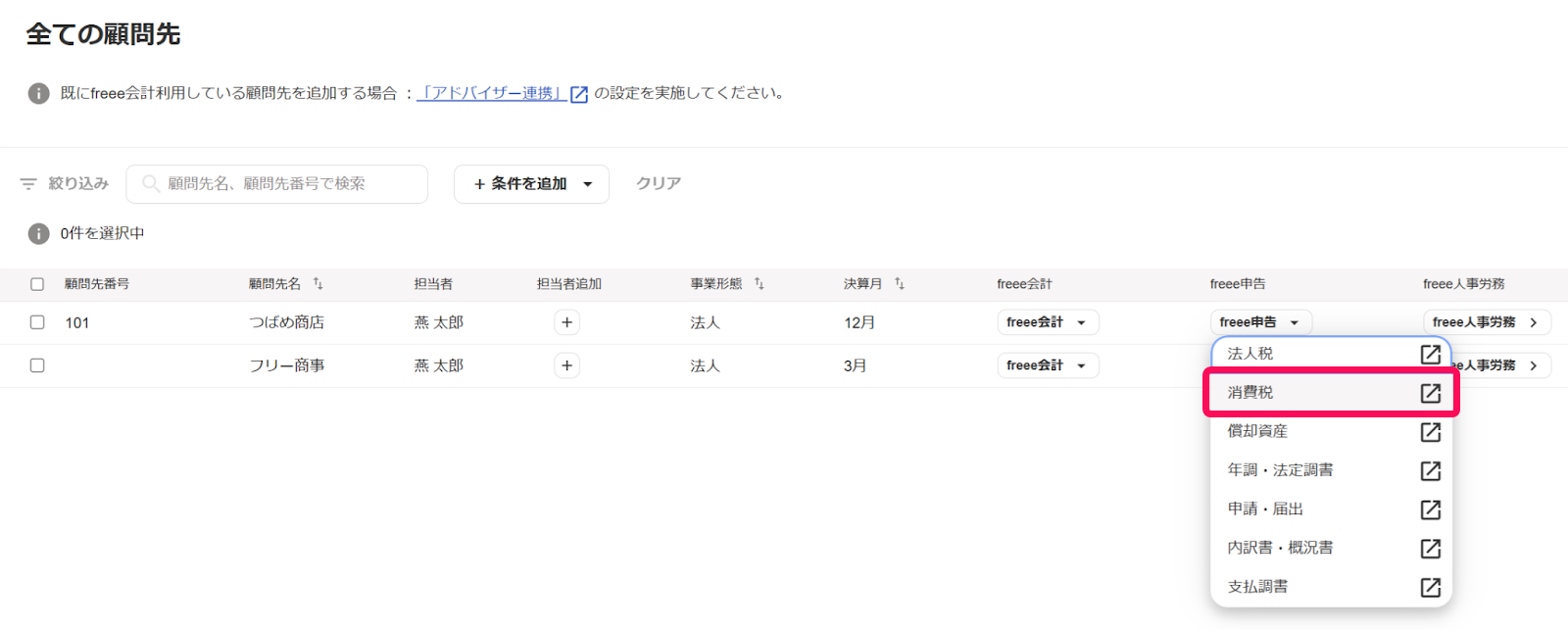Click the クリア button
Image resolution: width=1568 pixels, height=630 pixels.
659,183
